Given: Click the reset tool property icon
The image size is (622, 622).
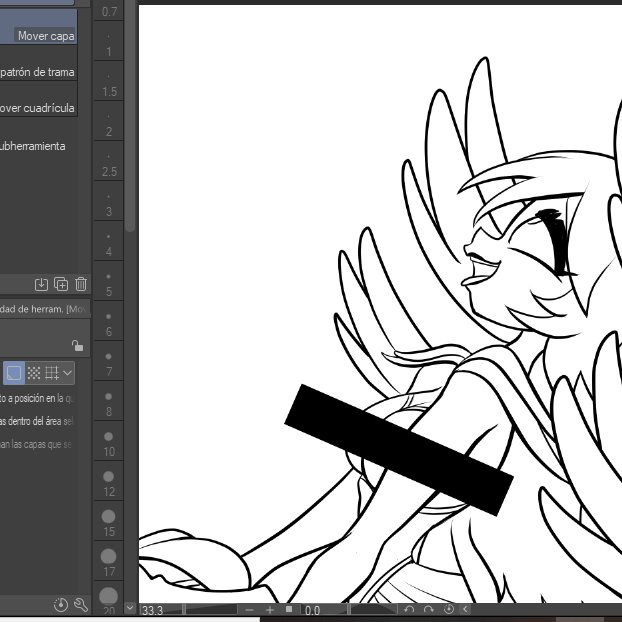Looking at the screenshot, I should point(60,605).
